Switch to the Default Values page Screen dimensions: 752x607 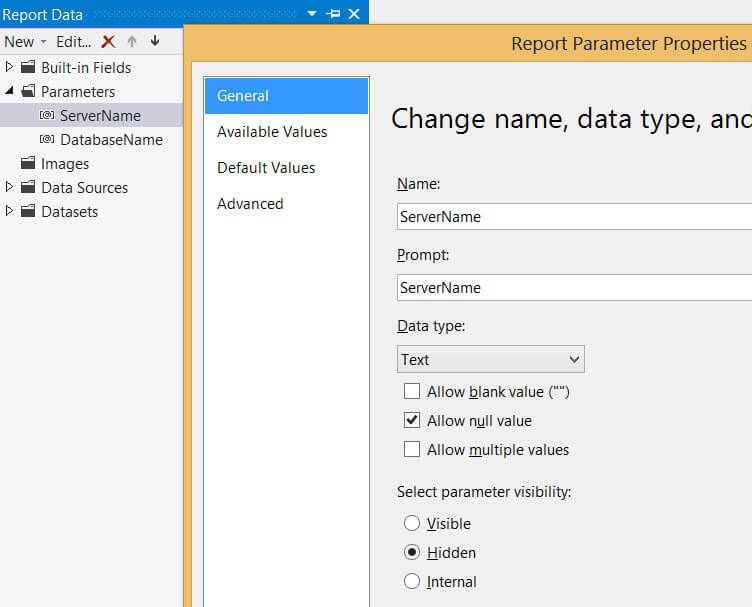coord(266,168)
